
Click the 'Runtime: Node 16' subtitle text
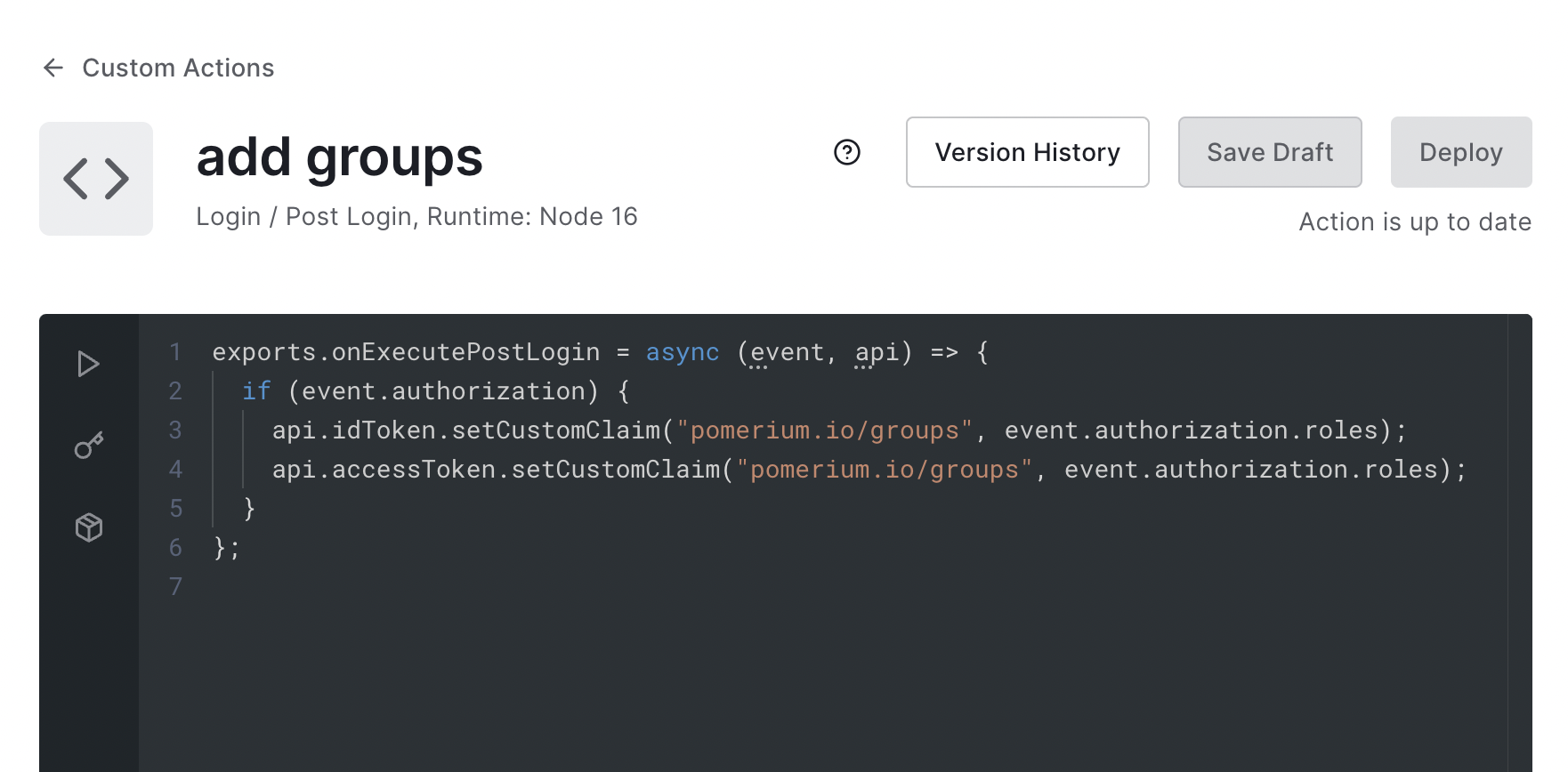coord(532,217)
